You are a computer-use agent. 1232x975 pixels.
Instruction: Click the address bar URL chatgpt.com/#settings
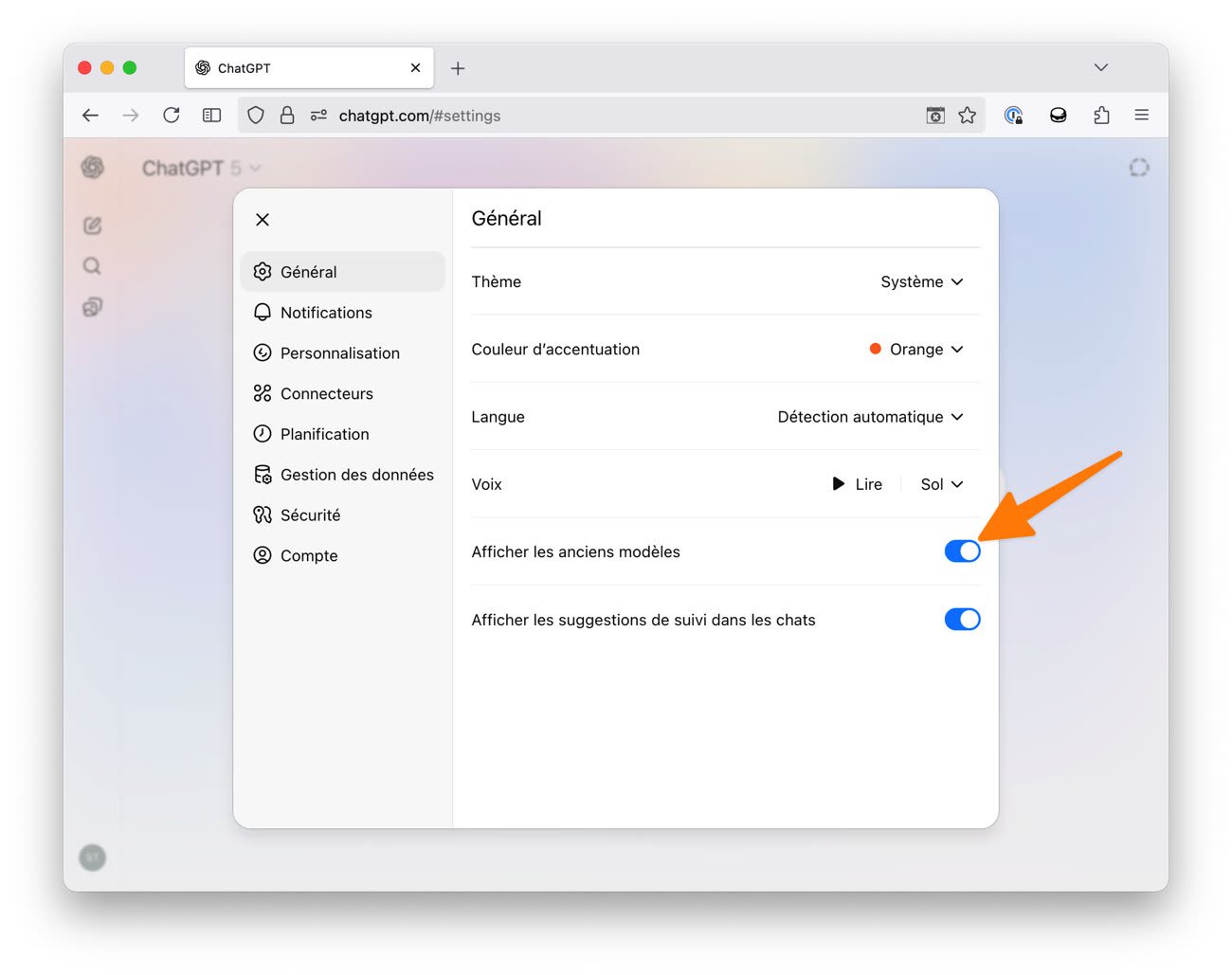(420, 116)
